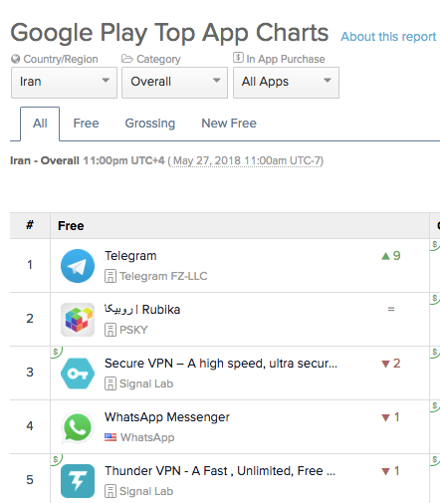Screen dimensions: 440x503
Task: Click in-app purchase badge on Secure VPN row
Action: 56,352
